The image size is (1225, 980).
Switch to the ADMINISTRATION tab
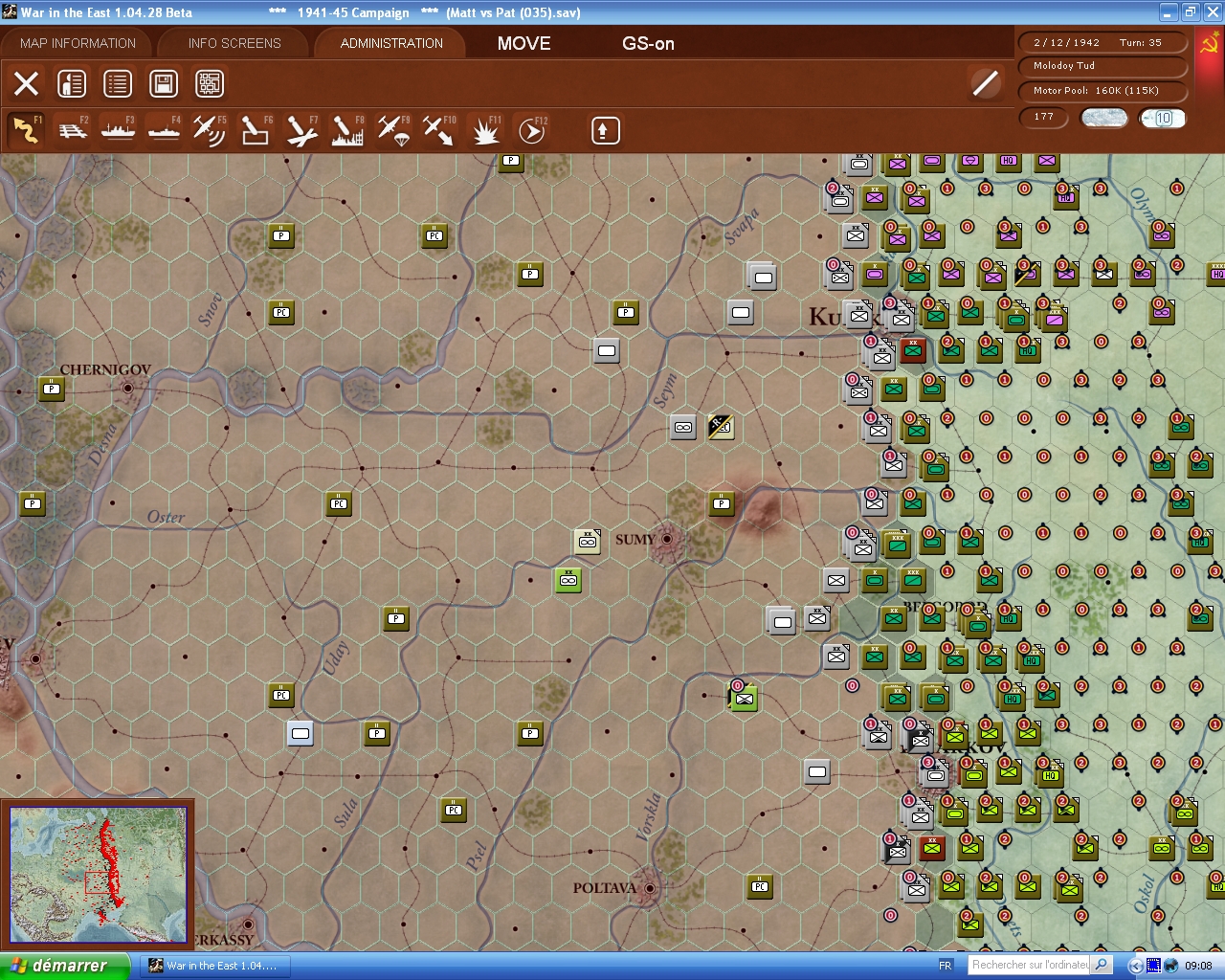[391, 43]
